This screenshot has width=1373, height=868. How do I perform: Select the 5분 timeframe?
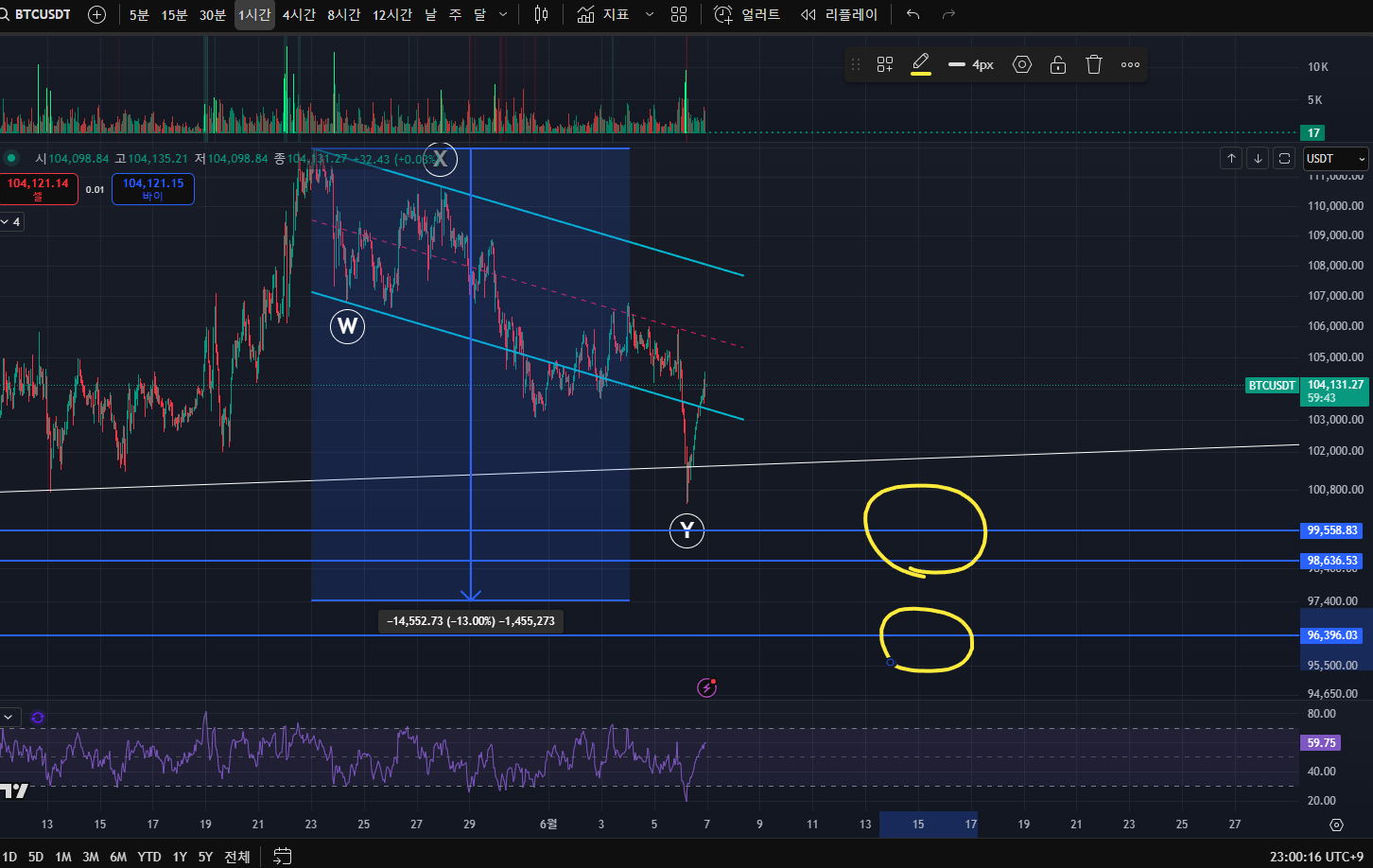(139, 14)
